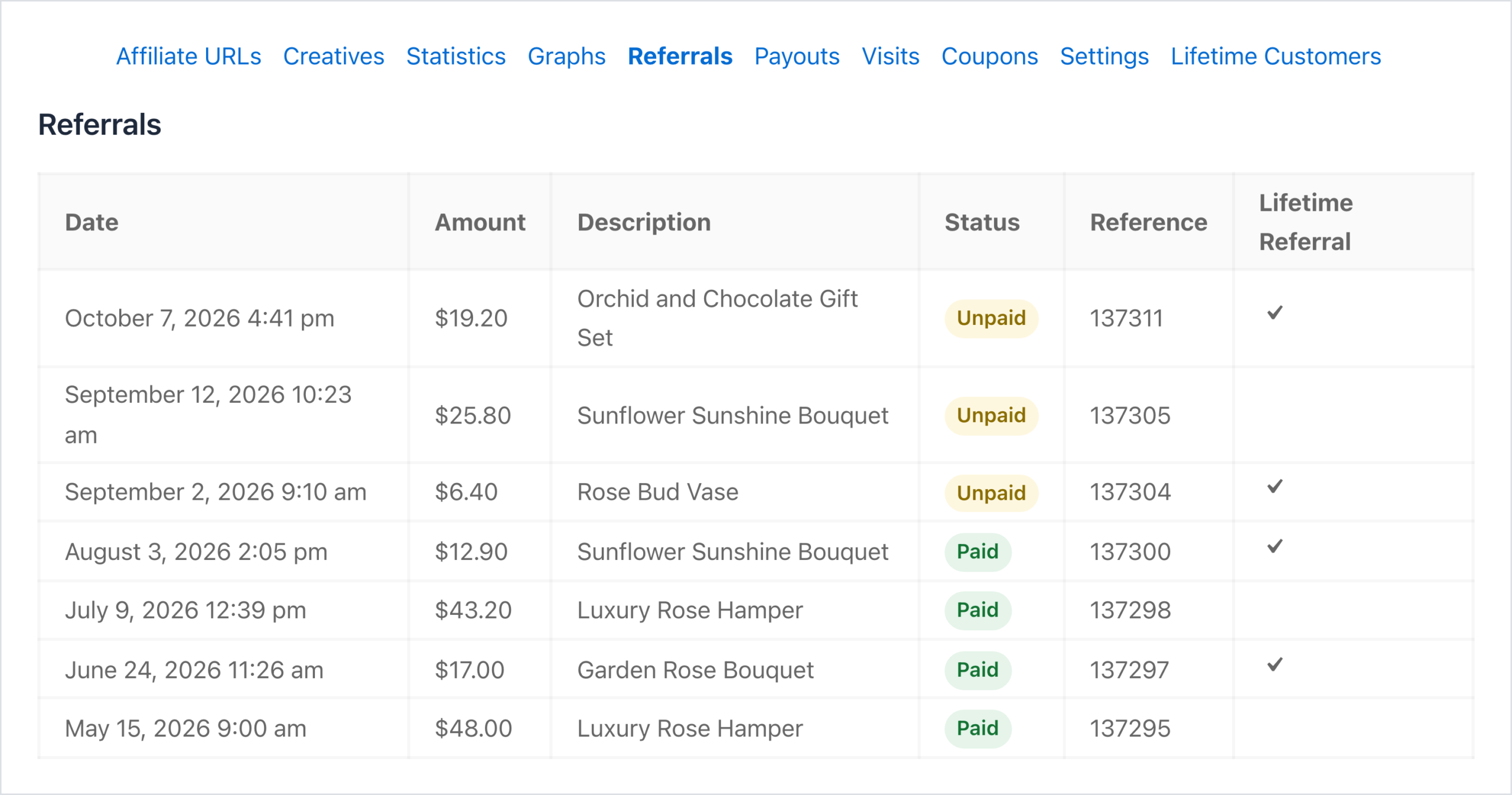
Task: Click the Paid badge for reference 137300
Action: (978, 552)
